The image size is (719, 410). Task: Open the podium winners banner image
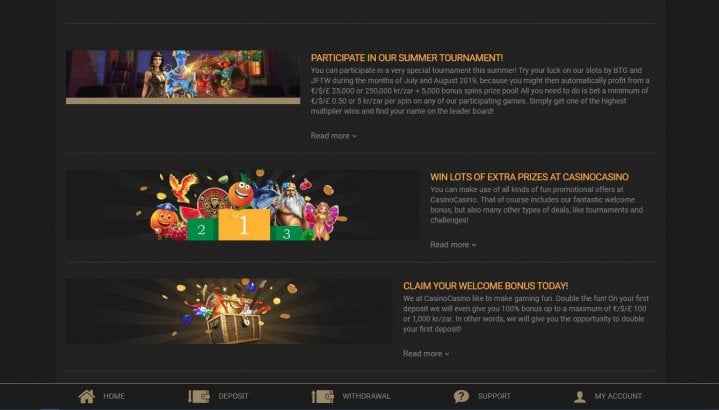click(x=243, y=205)
